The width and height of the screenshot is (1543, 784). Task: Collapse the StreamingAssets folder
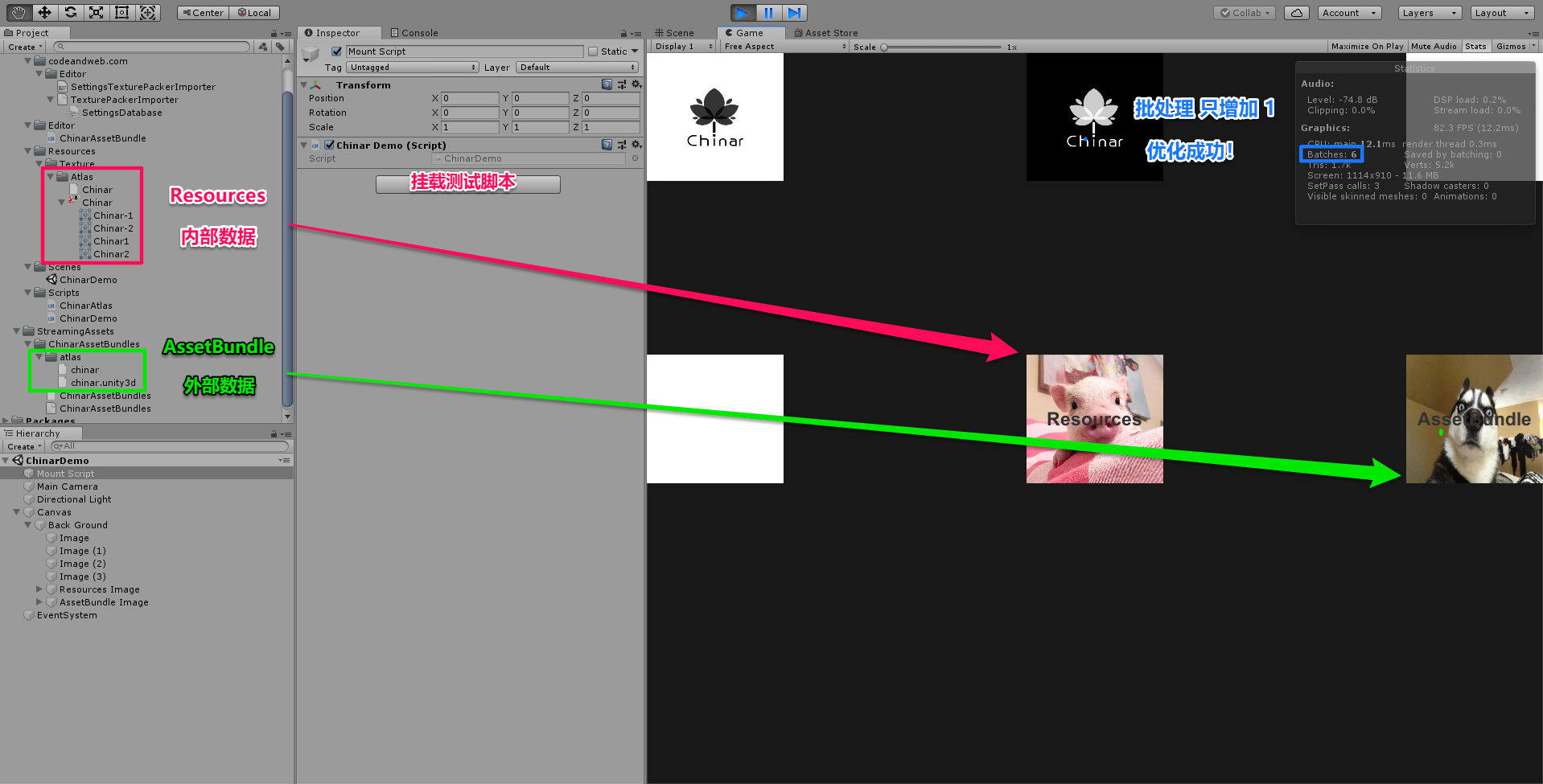[x=17, y=331]
